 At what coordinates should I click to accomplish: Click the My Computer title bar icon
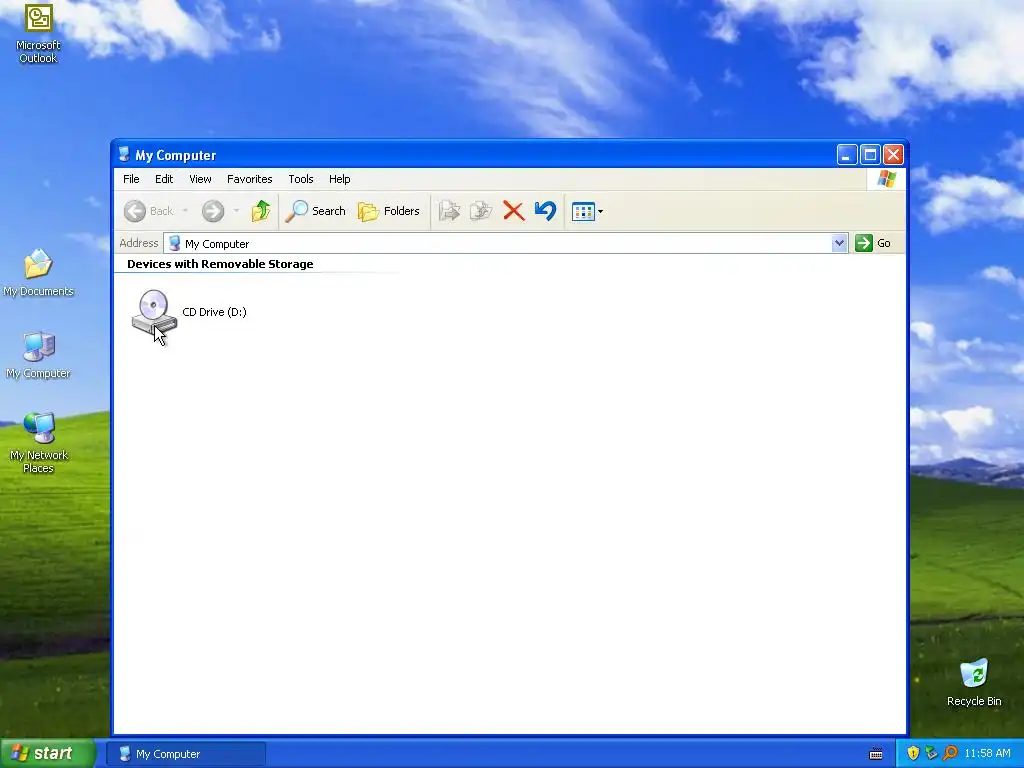124,154
